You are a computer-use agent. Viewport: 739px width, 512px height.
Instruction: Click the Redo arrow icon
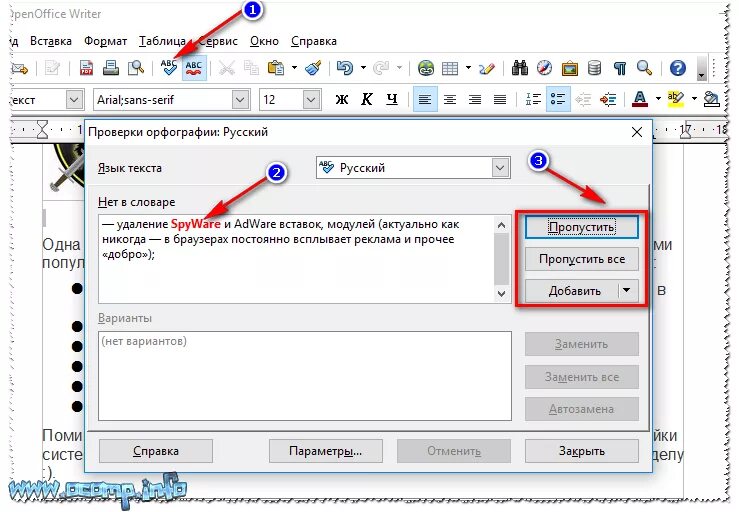[x=381, y=68]
